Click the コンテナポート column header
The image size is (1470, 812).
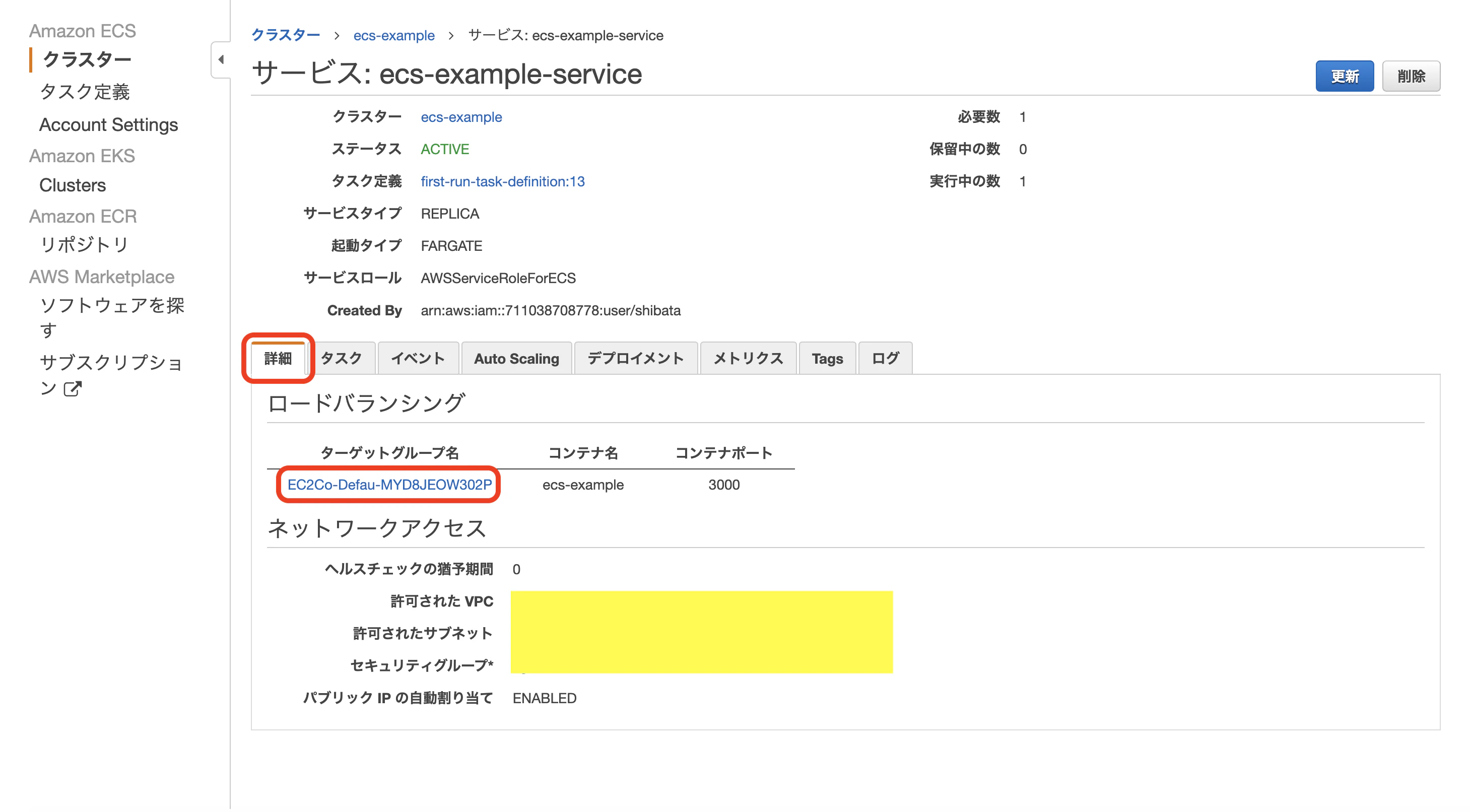pyautogui.click(x=723, y=452)
